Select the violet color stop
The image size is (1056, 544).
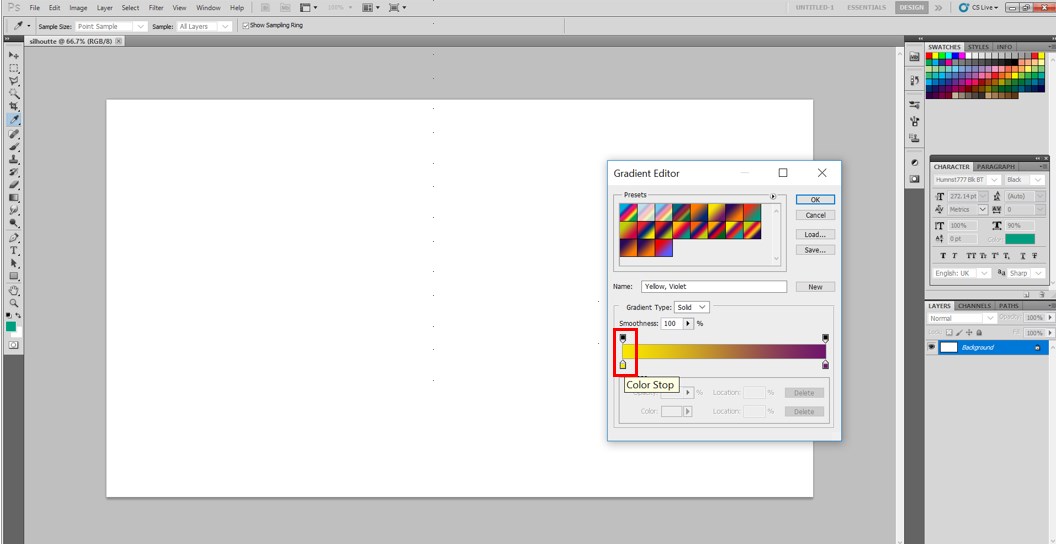click(826, 365)
